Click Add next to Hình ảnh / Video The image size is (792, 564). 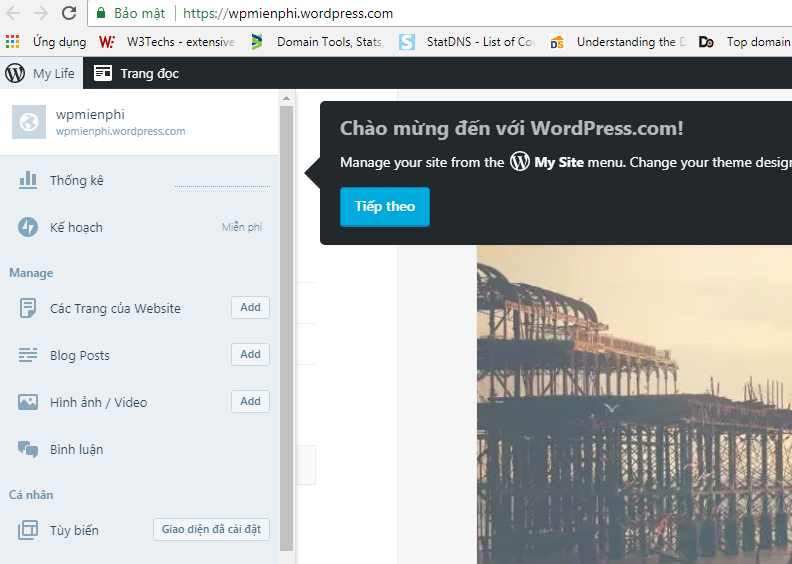coord(251,401)
